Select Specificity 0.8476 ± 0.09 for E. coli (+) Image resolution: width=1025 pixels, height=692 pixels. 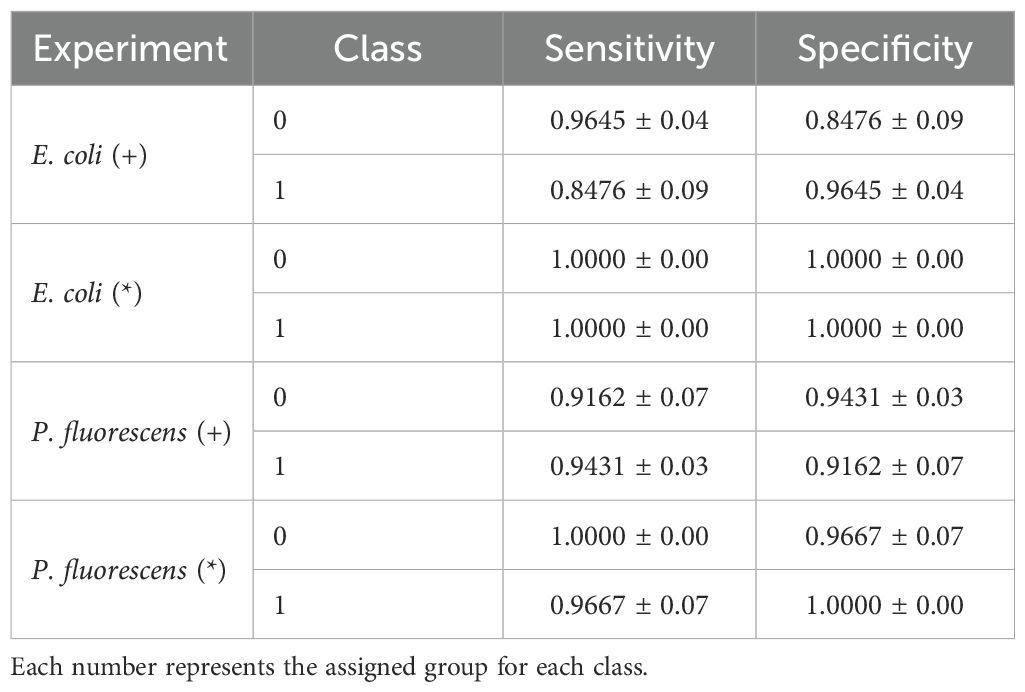click(x=884, y=121)
